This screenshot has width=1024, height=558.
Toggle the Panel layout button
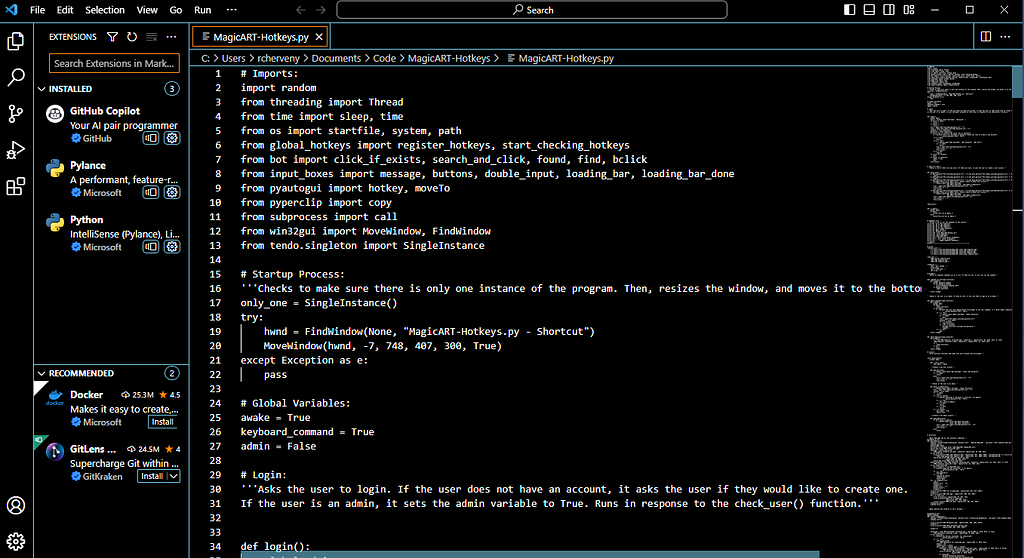point(869,10)
